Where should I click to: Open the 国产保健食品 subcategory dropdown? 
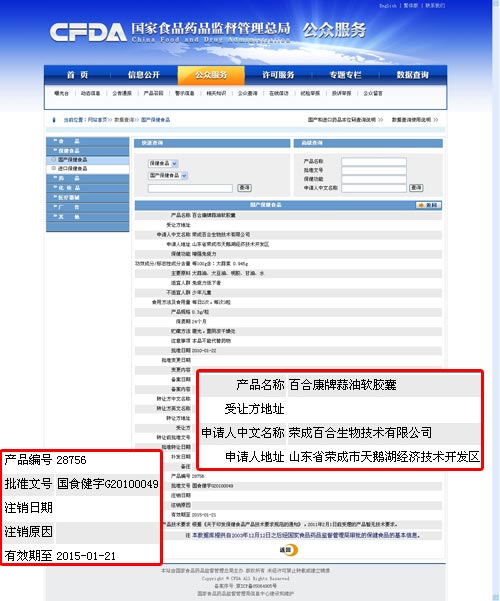tap(168, 175)
